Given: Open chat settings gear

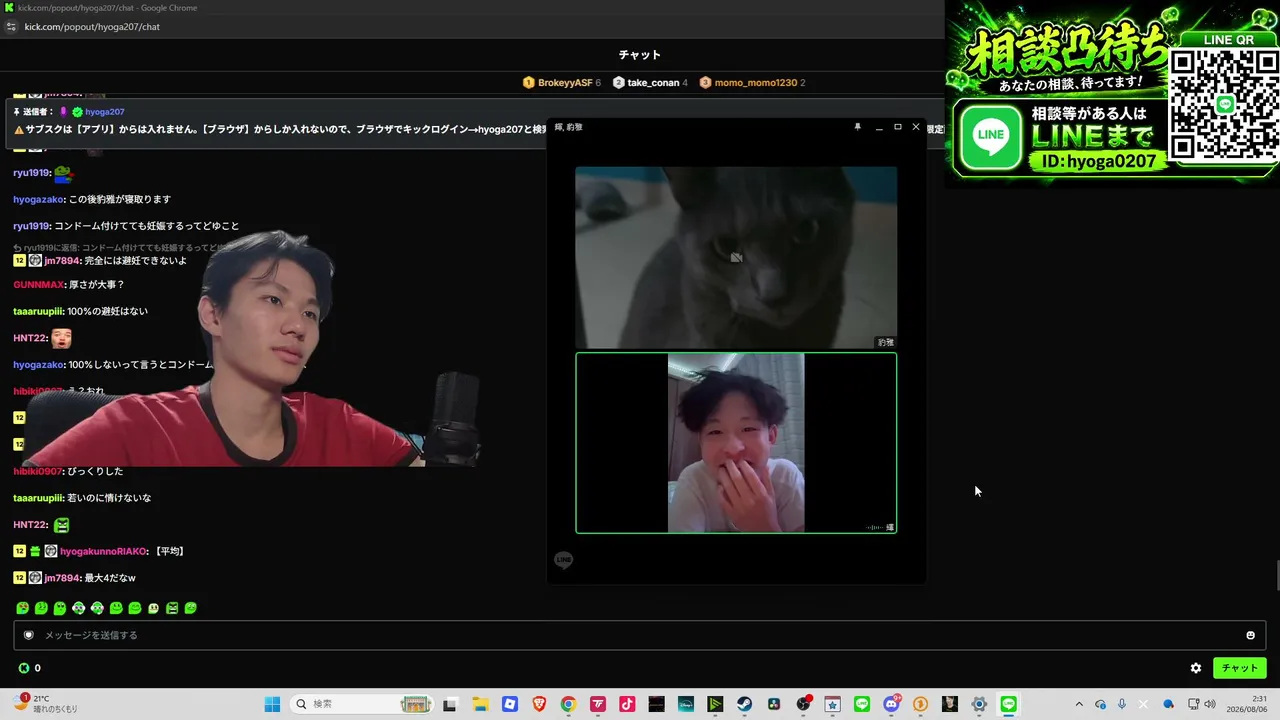Looking at the screenshot, I should click(1196, 668).
